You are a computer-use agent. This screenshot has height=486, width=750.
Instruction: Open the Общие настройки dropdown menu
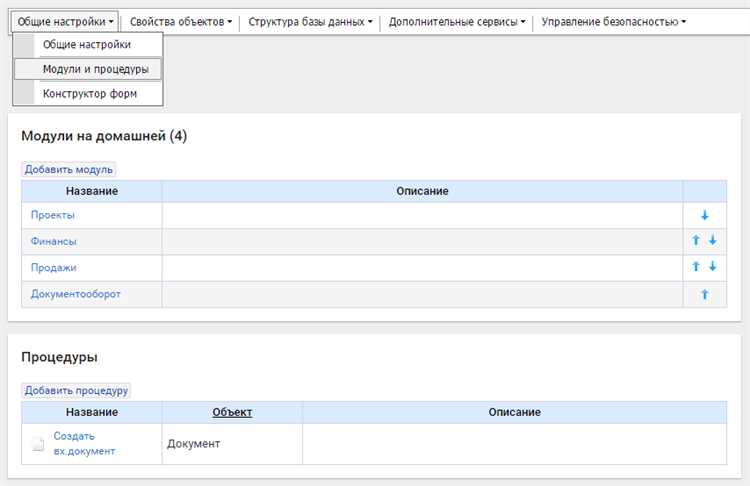tap(65, 22)
